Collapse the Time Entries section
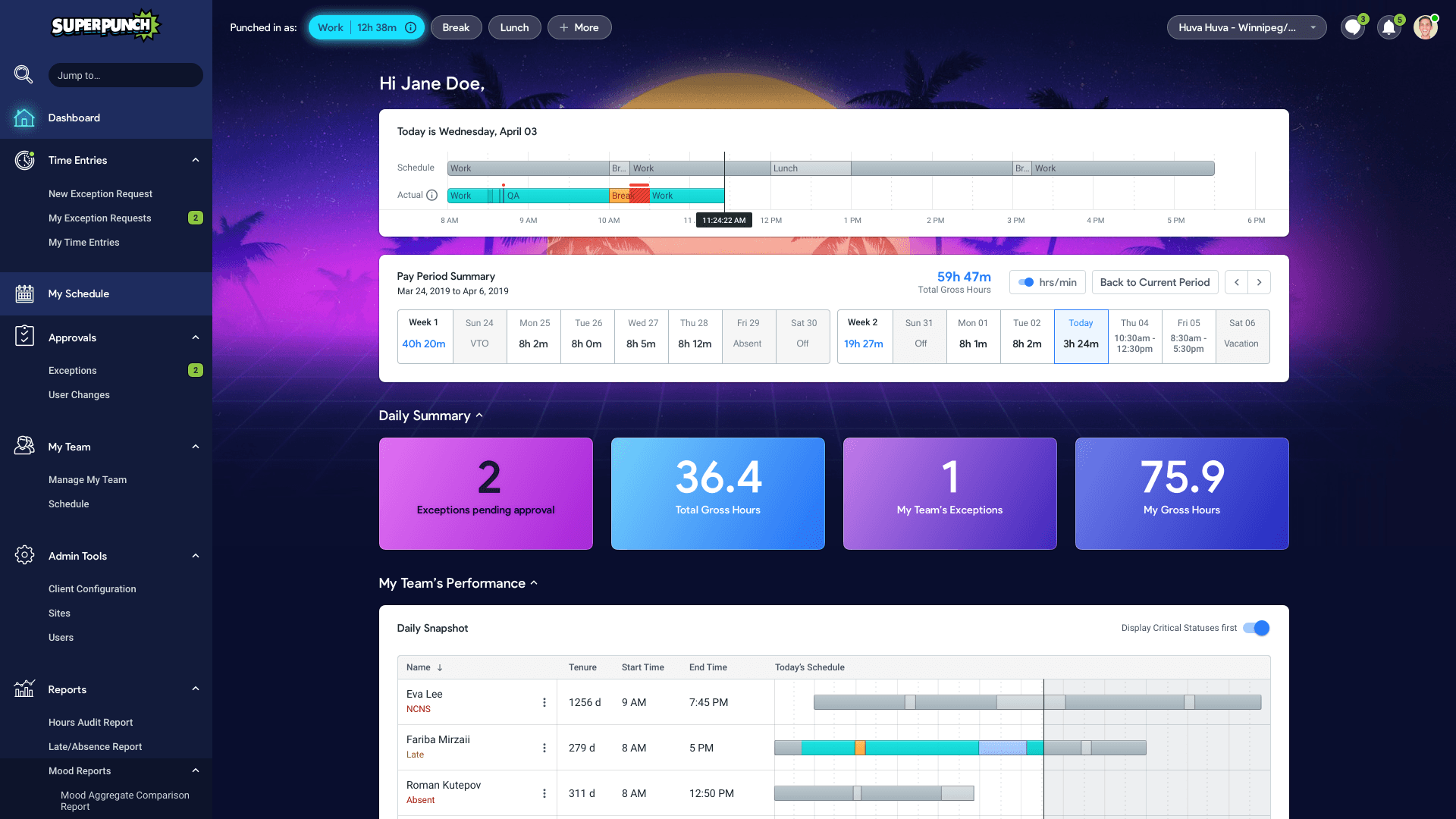The height and width of the screenshot is (819, 1456). coord(196,160)
